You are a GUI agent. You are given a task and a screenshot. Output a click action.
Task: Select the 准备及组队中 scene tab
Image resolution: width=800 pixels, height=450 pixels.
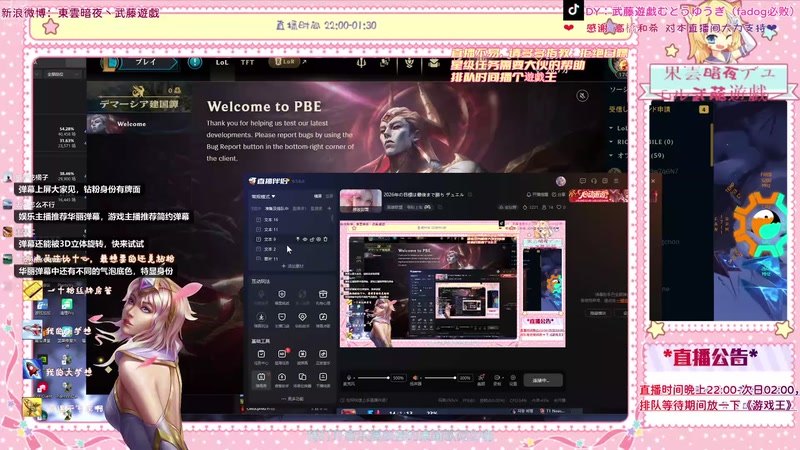click(x=277, y=208)
